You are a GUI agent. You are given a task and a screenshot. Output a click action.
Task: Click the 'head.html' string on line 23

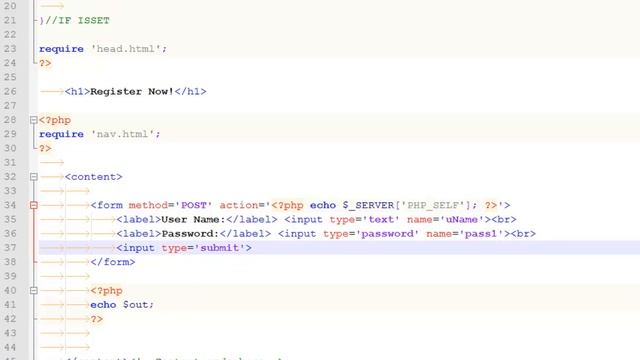click(x=126, y=49)
